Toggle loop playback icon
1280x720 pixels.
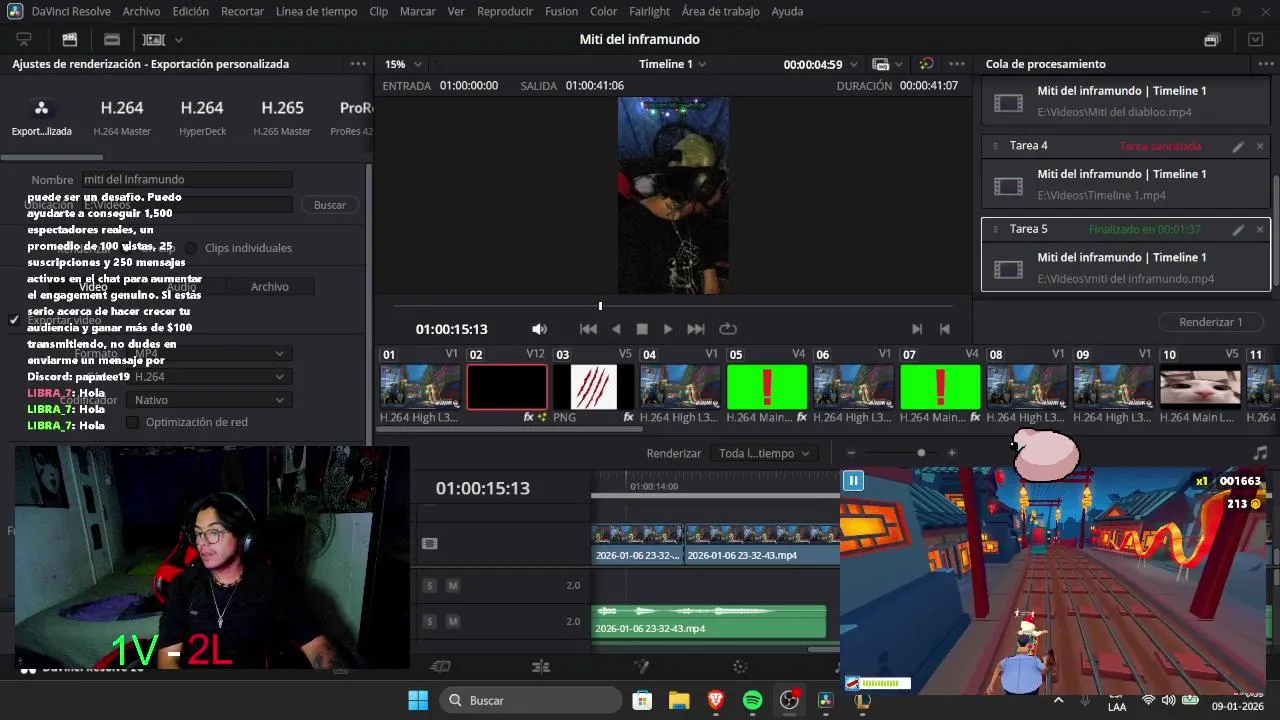pyautogui.click(x=728, y=329)
